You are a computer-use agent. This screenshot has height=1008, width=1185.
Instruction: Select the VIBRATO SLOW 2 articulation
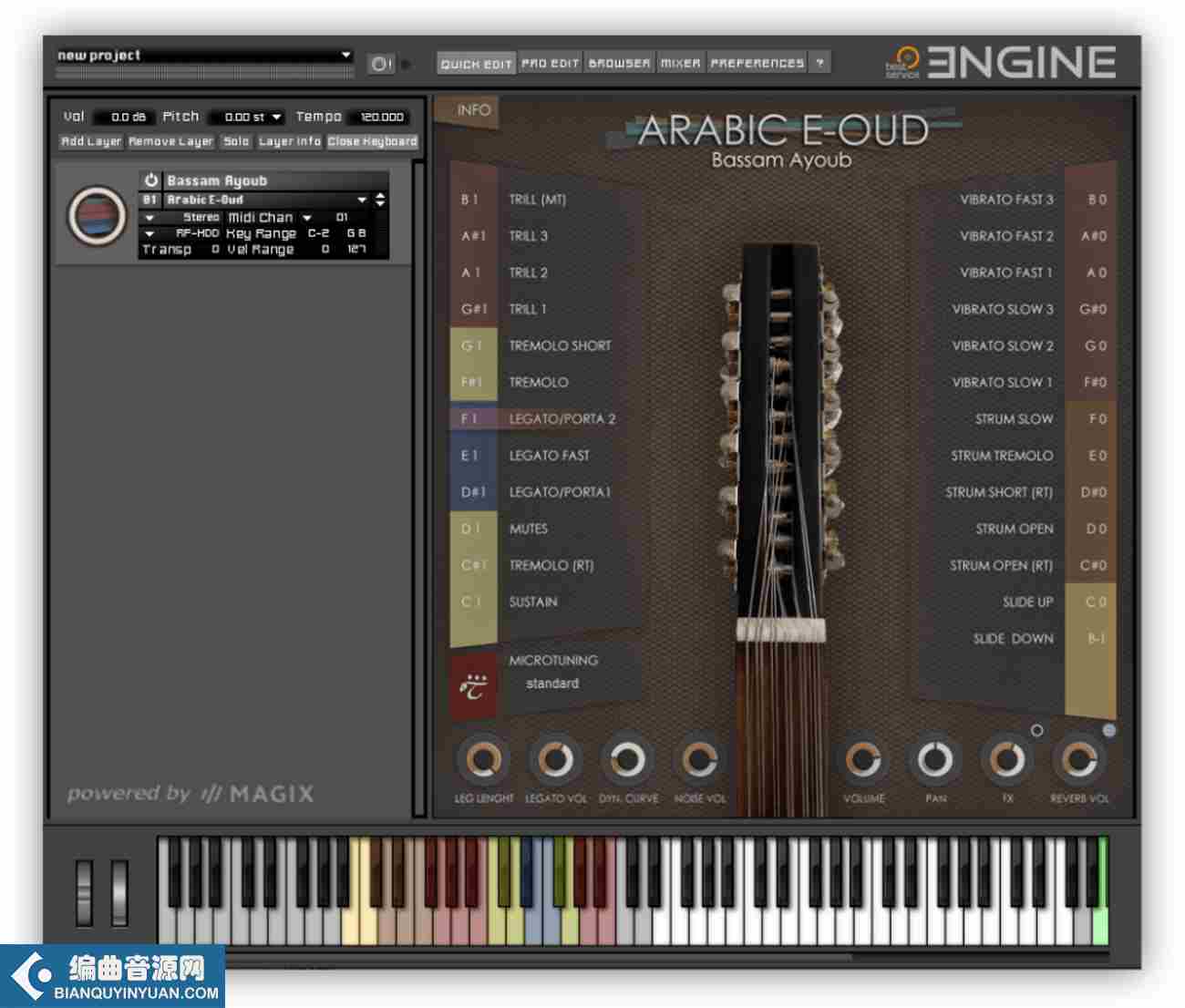(1003, 345)
